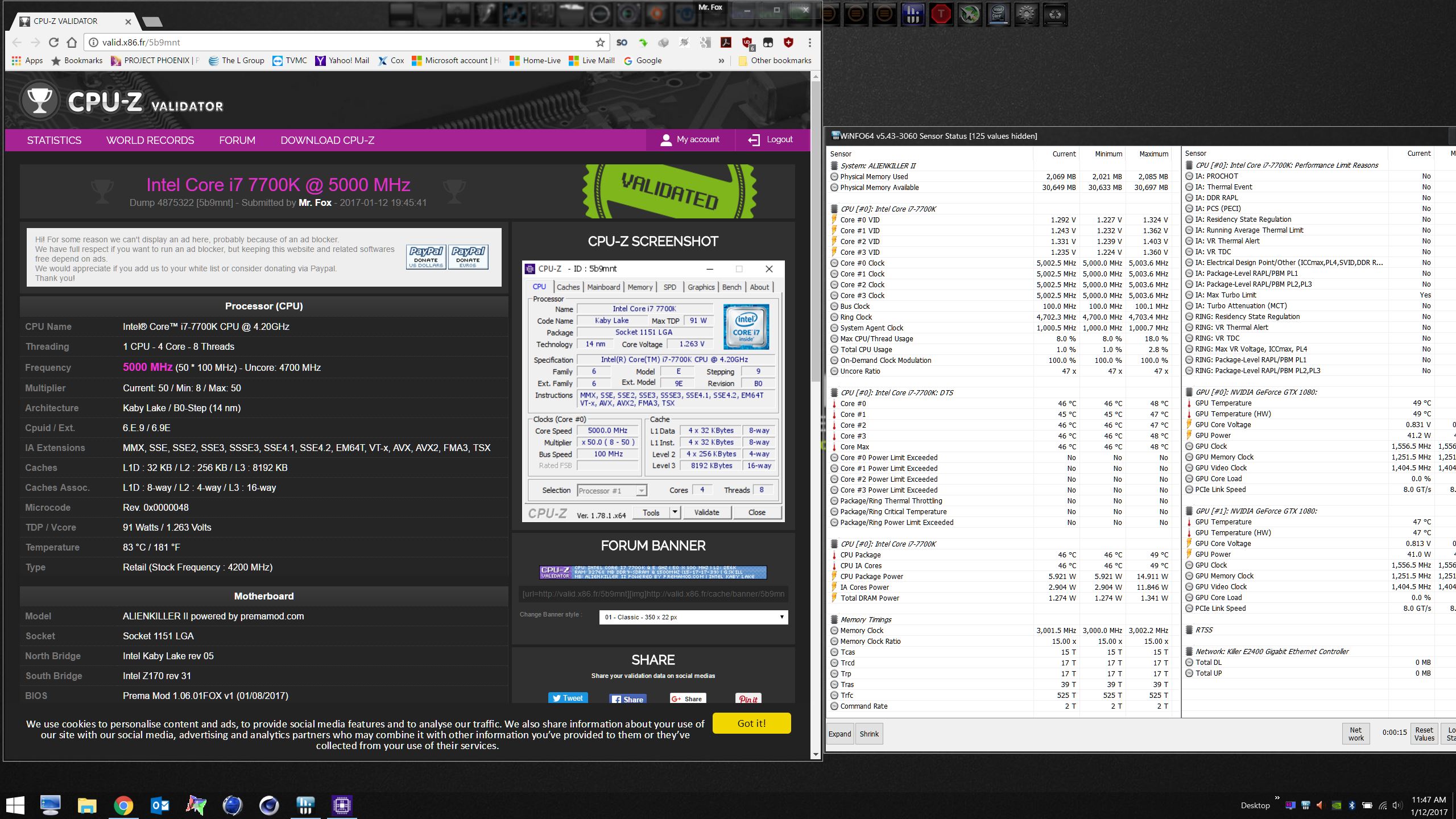
Task: Click the Mr. Fox submitter link
Action: tap(315, 202)
